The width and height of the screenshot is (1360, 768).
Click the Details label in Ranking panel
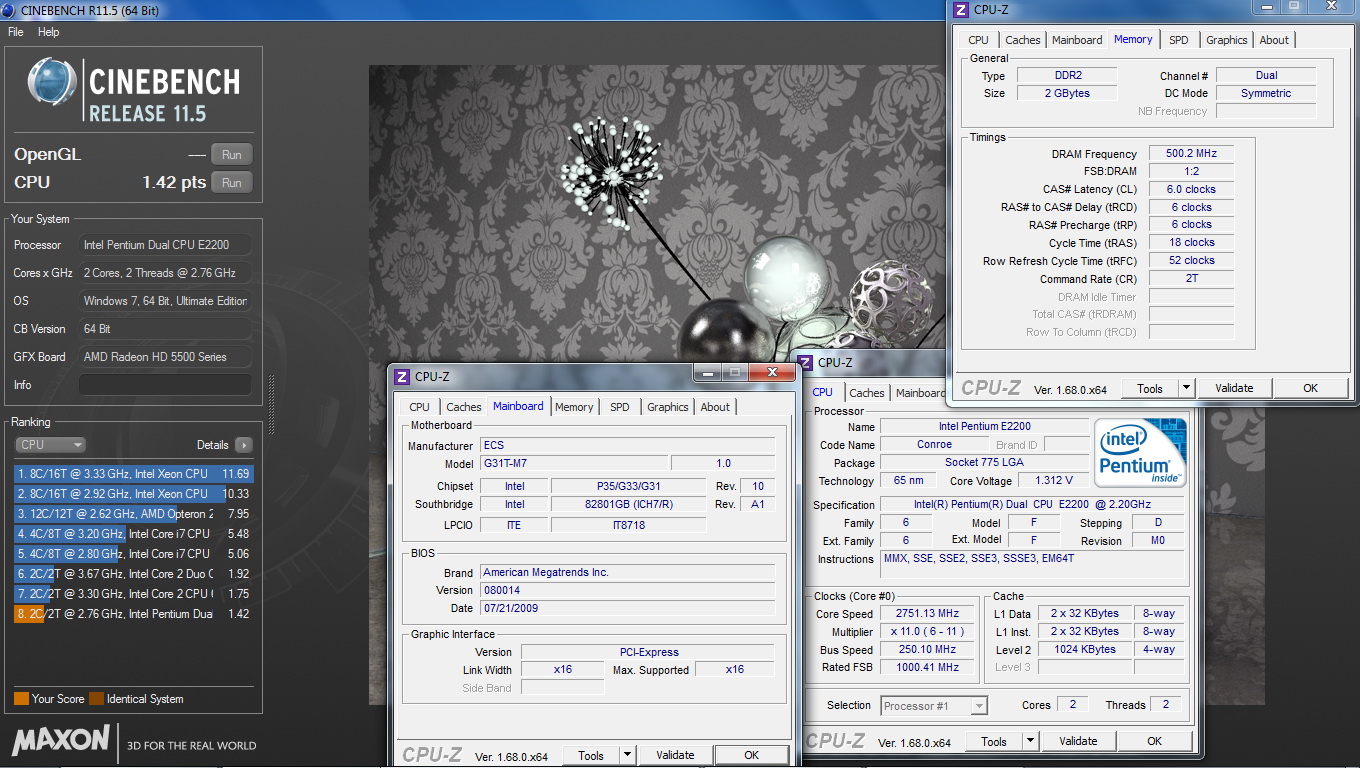[x=212, y=445]
